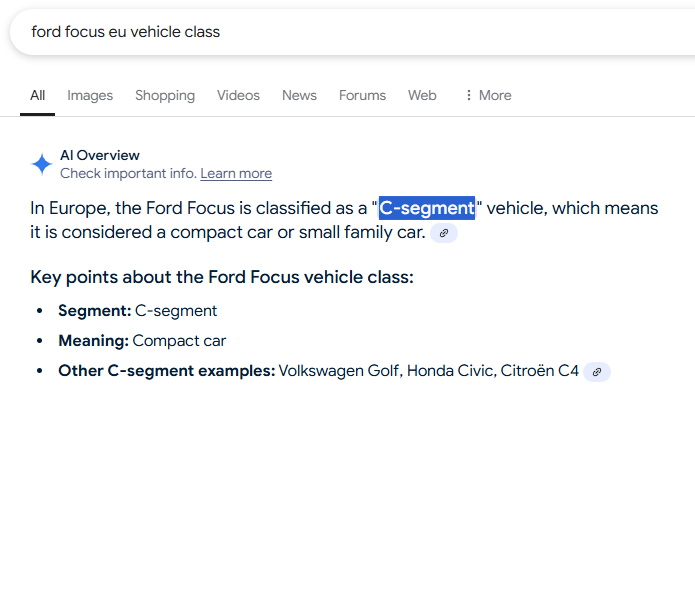Click the 'Segment: C-segment' bullet

(137, 311)
